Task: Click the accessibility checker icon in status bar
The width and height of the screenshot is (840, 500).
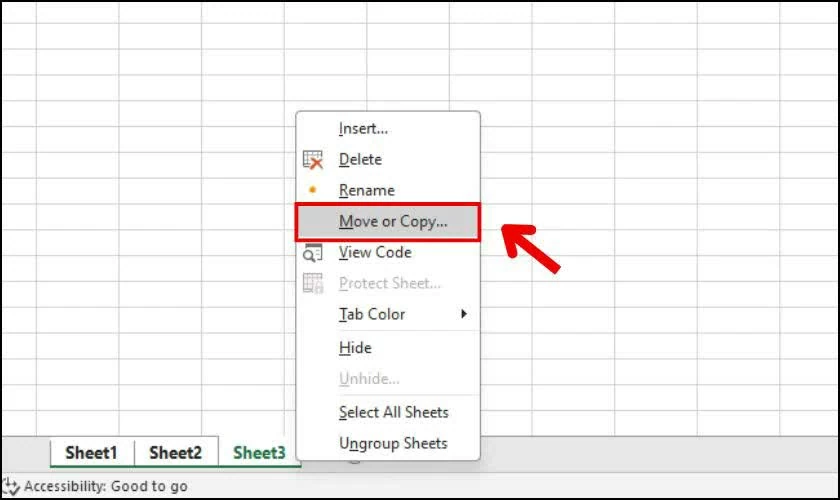Action: pos(11,486)
